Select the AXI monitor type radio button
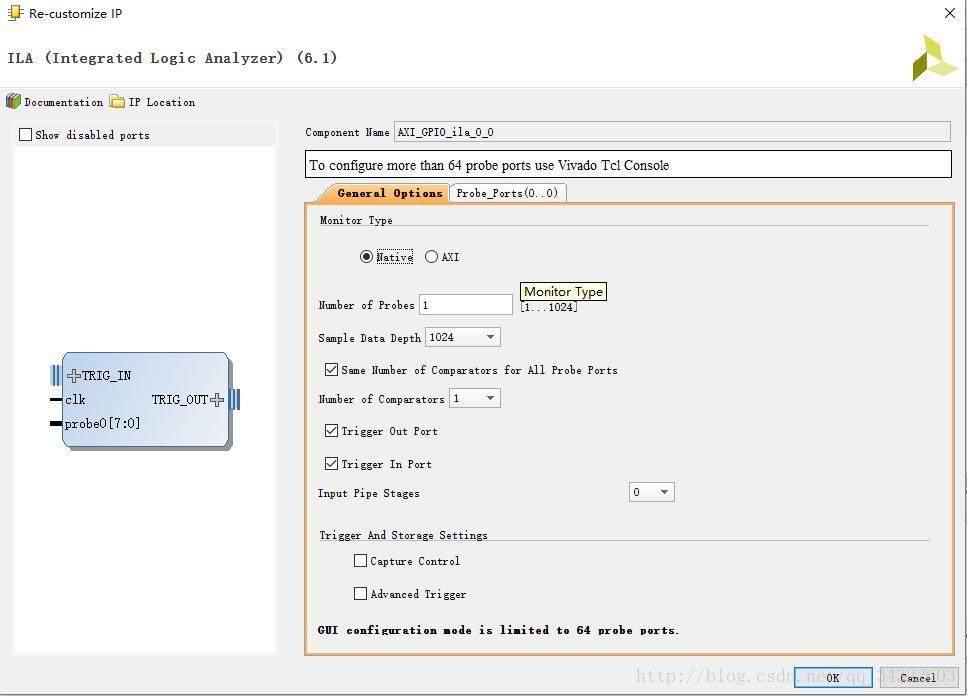967x696 pixels. (x=431, y=256)
